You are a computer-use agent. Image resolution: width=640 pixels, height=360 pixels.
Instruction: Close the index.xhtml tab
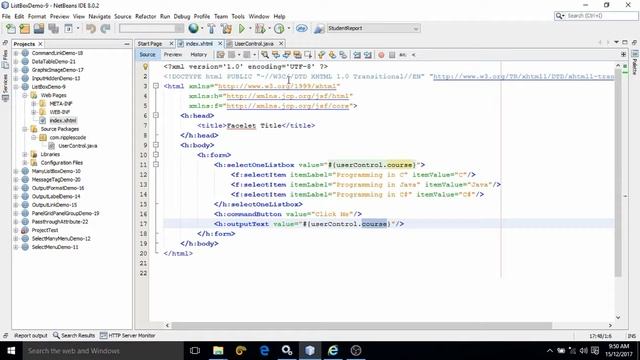[220, 44]
